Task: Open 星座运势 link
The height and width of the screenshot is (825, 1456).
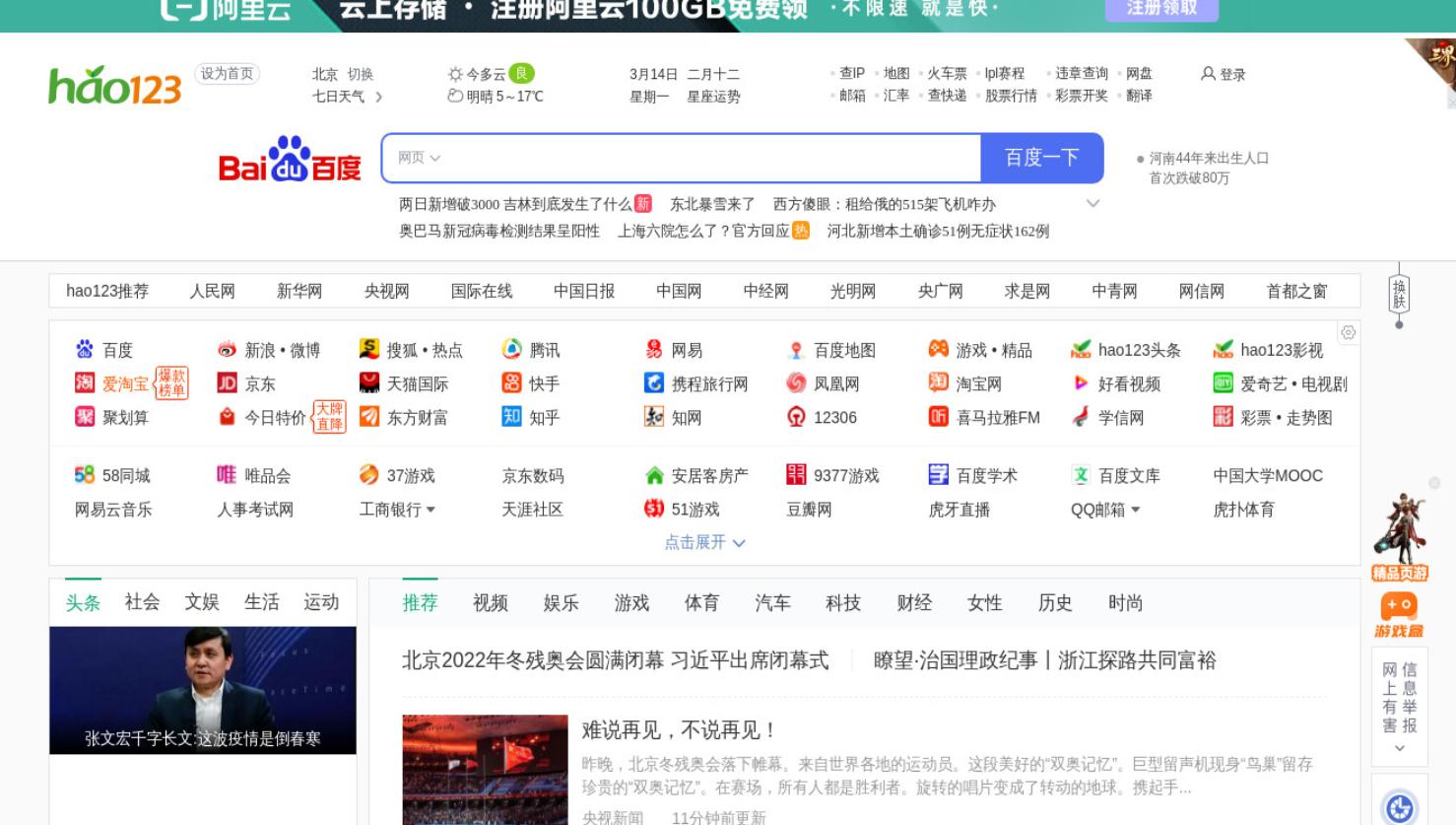Action: [714, 97]
